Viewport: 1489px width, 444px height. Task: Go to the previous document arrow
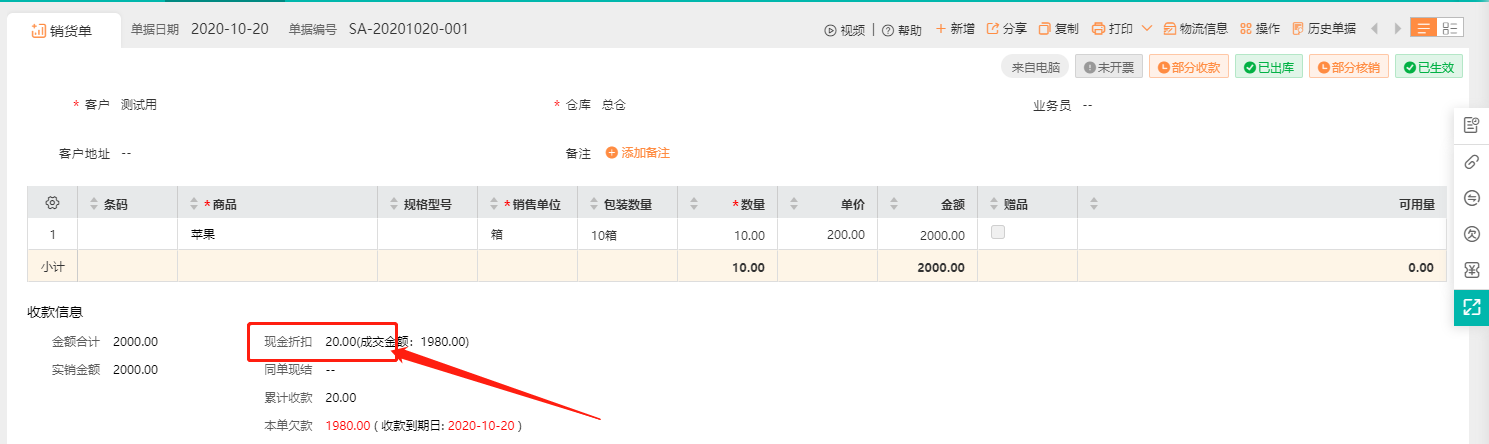click(1374, 29)
